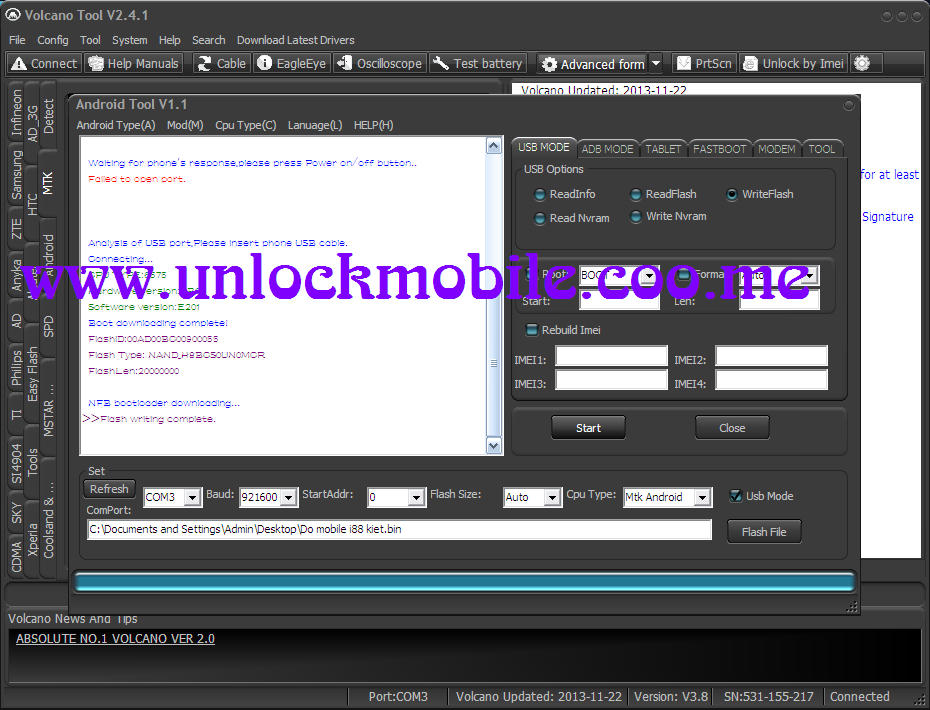Screen dimensions: 930x710
Task: Switch to the MODEM tab
Action: 776,149
